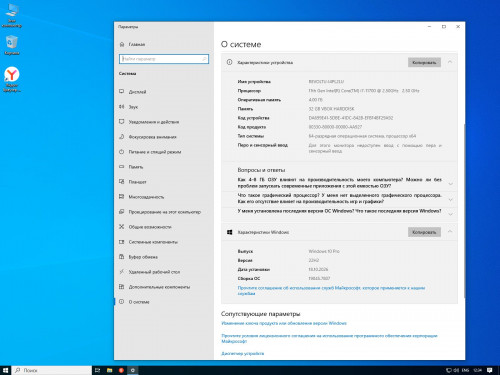The image size is (500, 375).
Task: Click the Код устройства value
Action: click(x=351, y=118)
